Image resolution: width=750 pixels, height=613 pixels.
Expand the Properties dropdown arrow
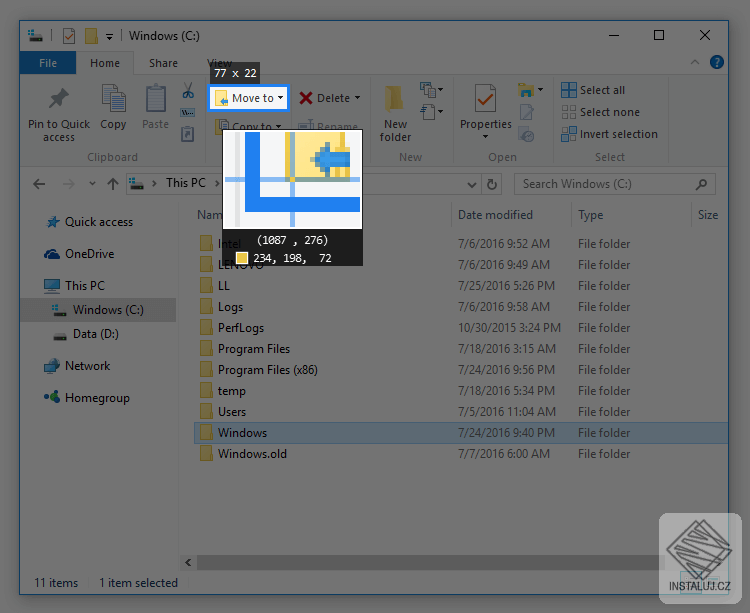485,137
